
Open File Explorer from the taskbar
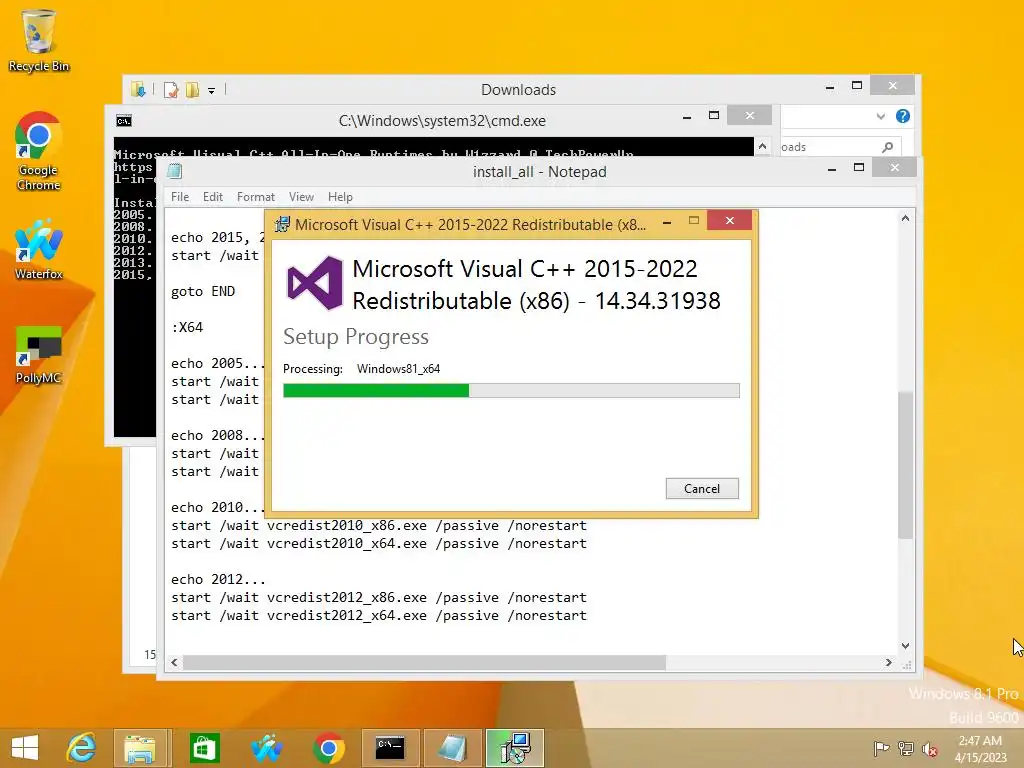coord(140,748)
